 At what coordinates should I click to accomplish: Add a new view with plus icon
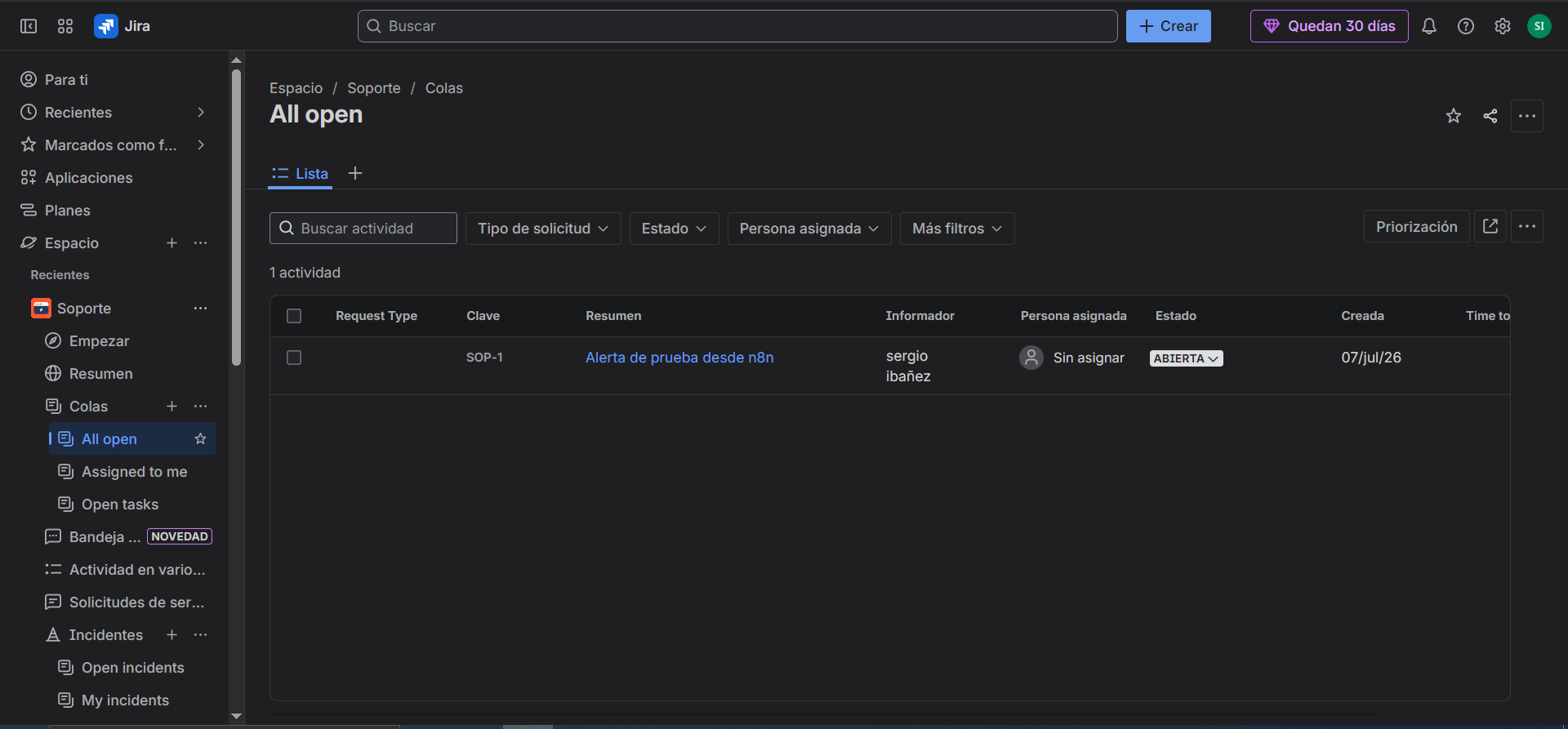tap(355, 173)
